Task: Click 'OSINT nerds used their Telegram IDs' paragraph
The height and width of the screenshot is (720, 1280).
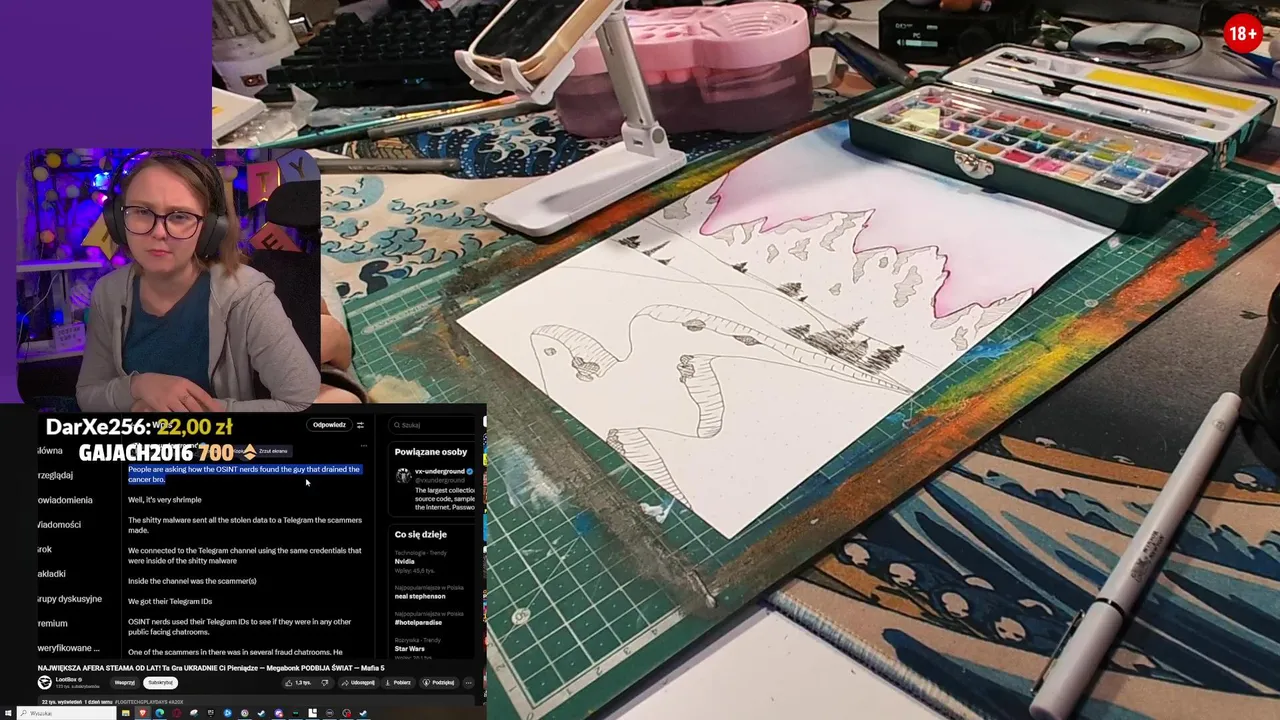Action: (x=240, y=626)
